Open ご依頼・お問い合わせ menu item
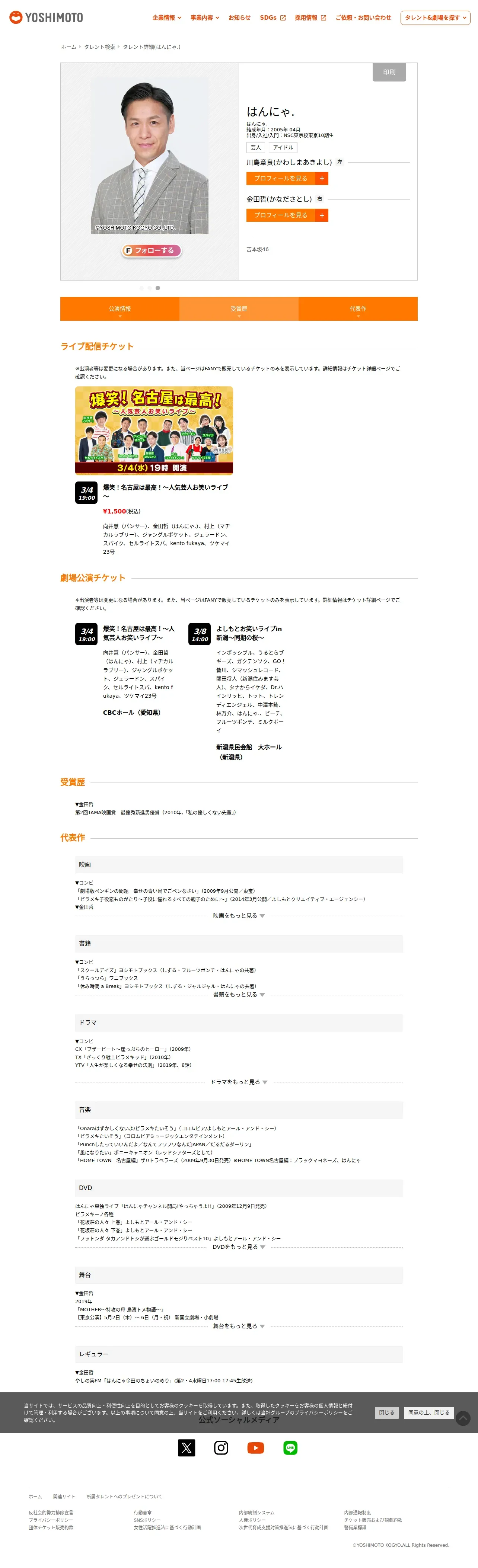 point(363,17)
